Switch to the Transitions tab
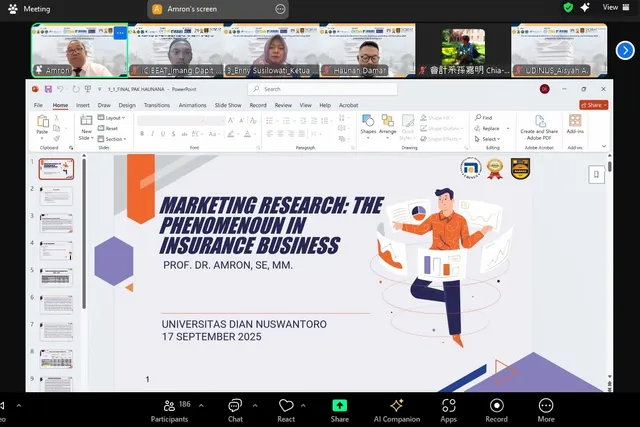The height and width of the screenshot is (427, 640). pos(157,105)
